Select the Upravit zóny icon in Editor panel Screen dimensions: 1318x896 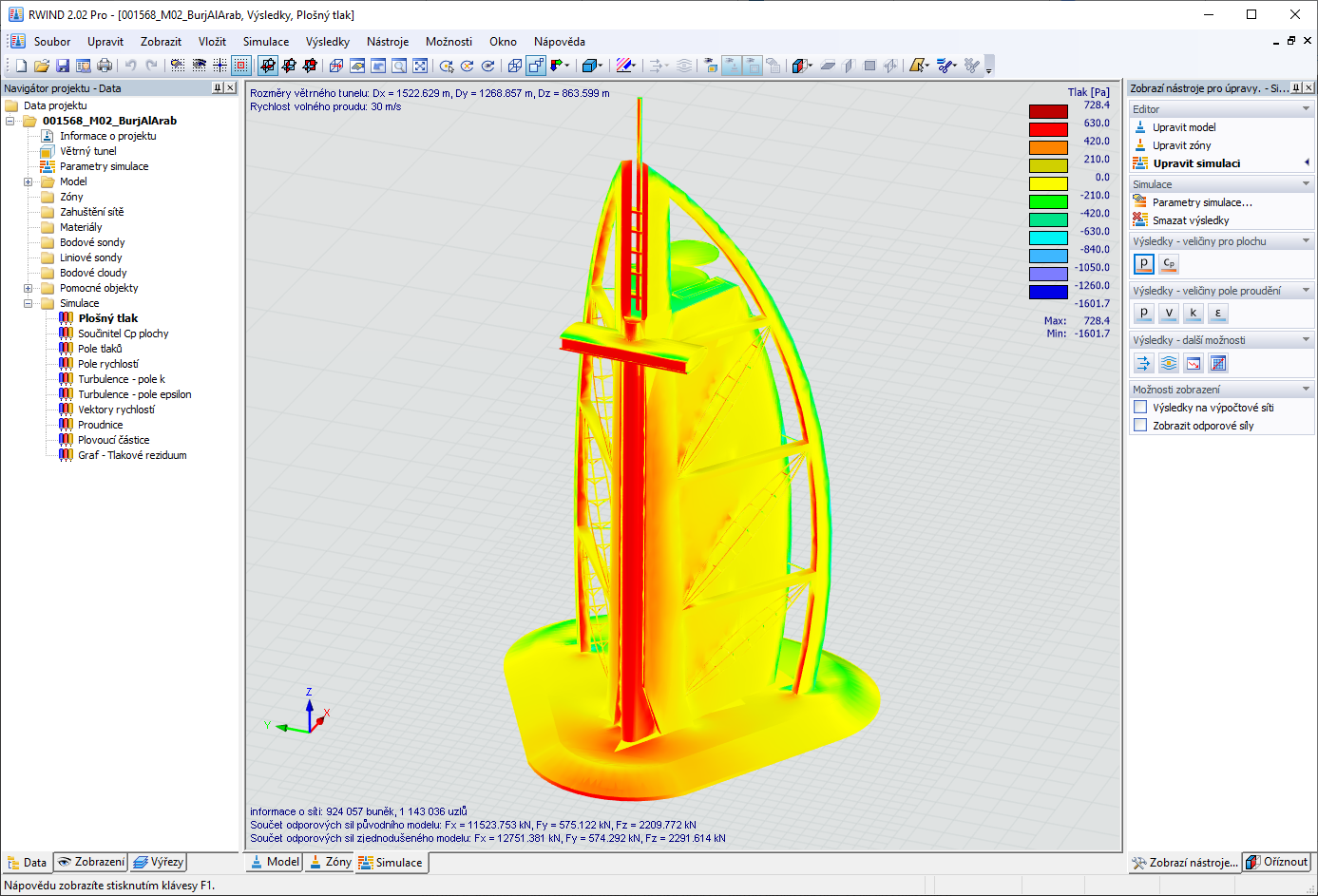point(1138,143)
